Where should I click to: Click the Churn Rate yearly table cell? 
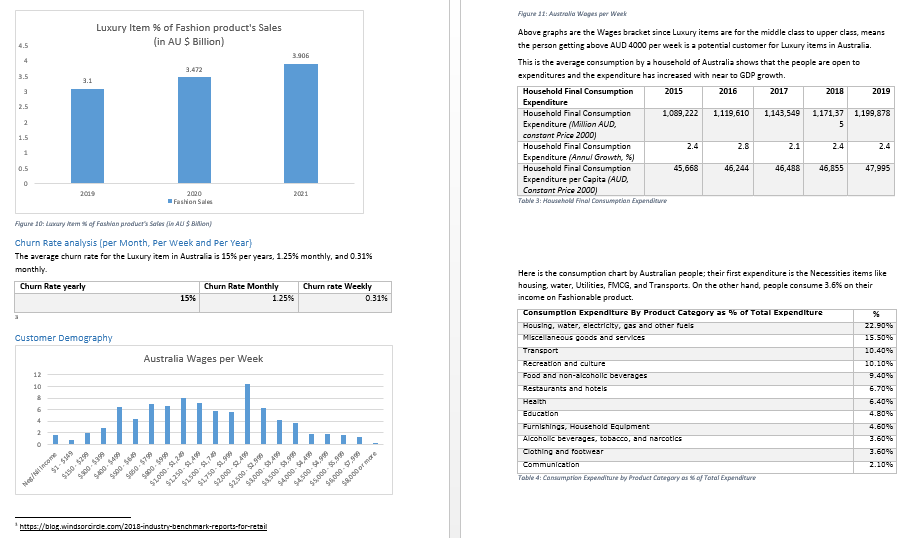coord(53,287)
